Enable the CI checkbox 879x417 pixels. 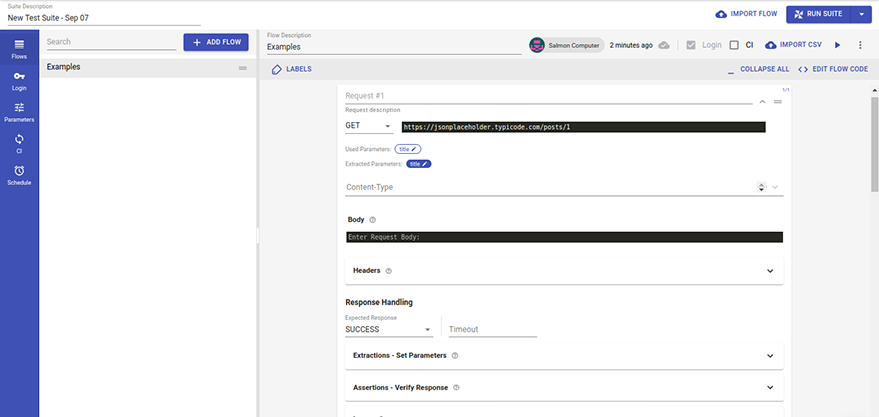coord(734,45)
